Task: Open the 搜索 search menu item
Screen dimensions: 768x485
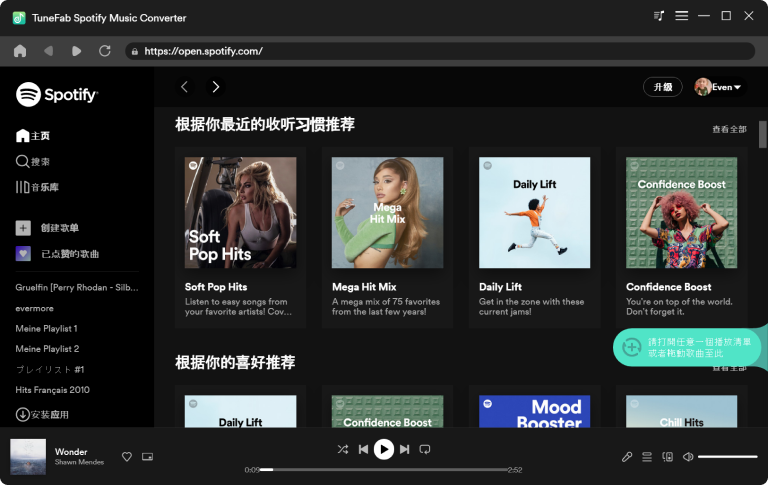Action: tap(33, 161)
